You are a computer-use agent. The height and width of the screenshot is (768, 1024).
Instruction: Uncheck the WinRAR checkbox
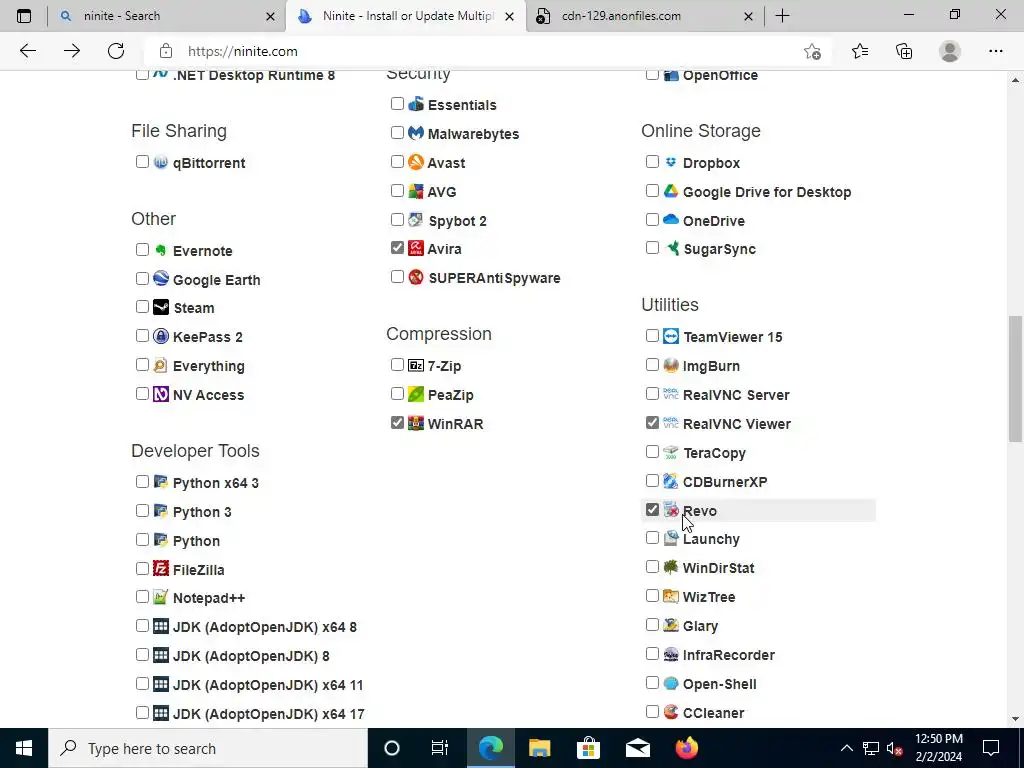397,423
